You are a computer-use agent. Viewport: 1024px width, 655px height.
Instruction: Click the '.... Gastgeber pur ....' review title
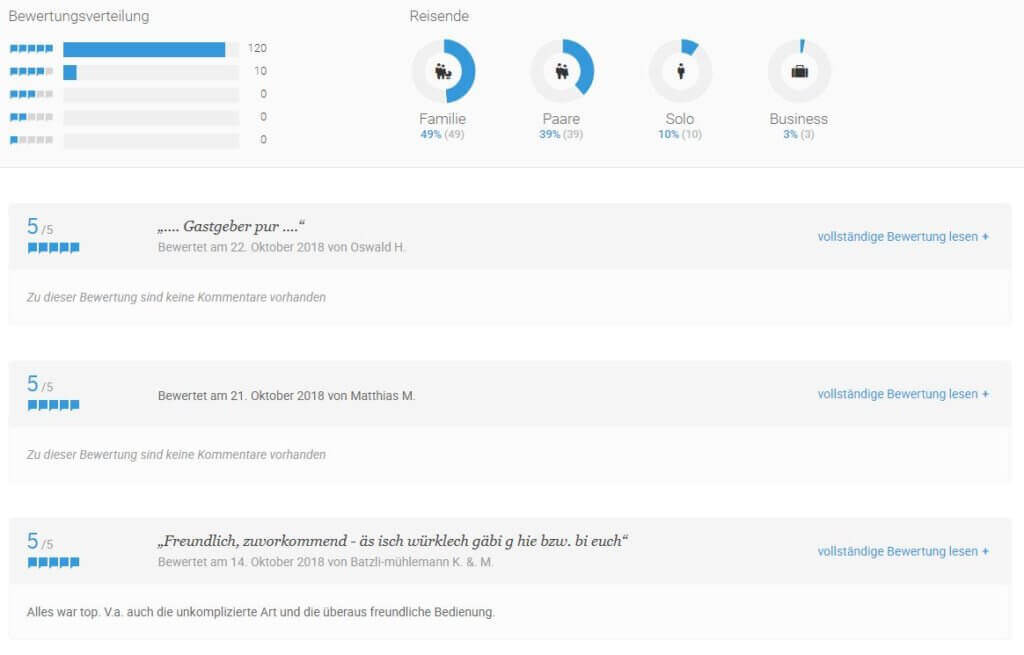click(x=231, y=226)
